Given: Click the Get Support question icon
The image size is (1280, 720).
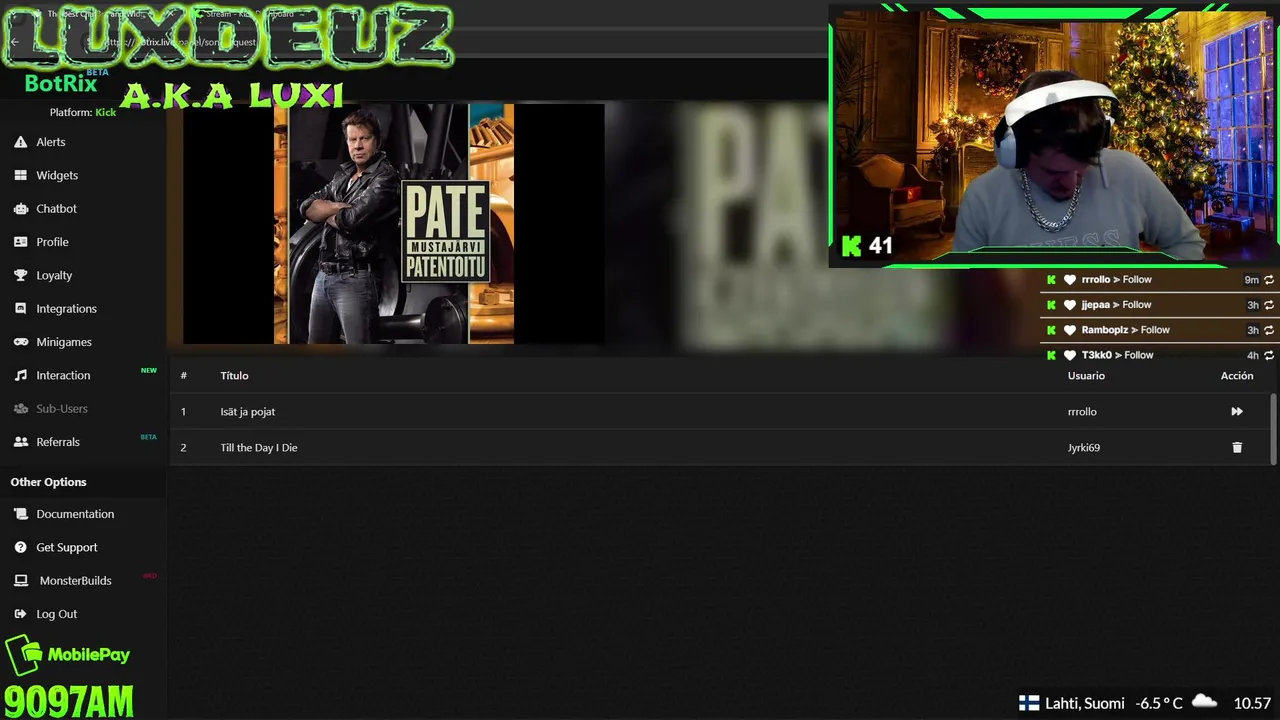Looking at the screenshot, I should pos(20,547).
